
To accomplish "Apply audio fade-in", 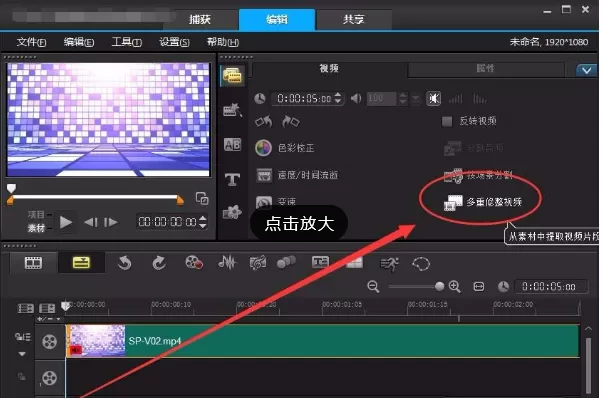I will pyautogui.click(x=456, y=99).
